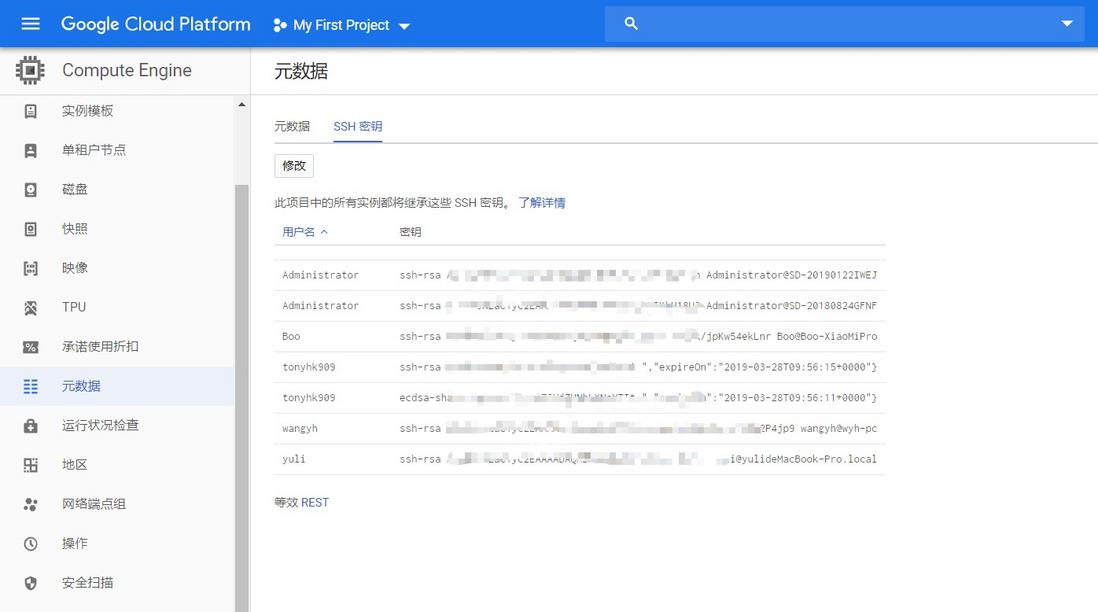This screenshot has height=612, width=1098.
Task: Open the hamburger navigation menu
Action: click(x=30, y=24)
